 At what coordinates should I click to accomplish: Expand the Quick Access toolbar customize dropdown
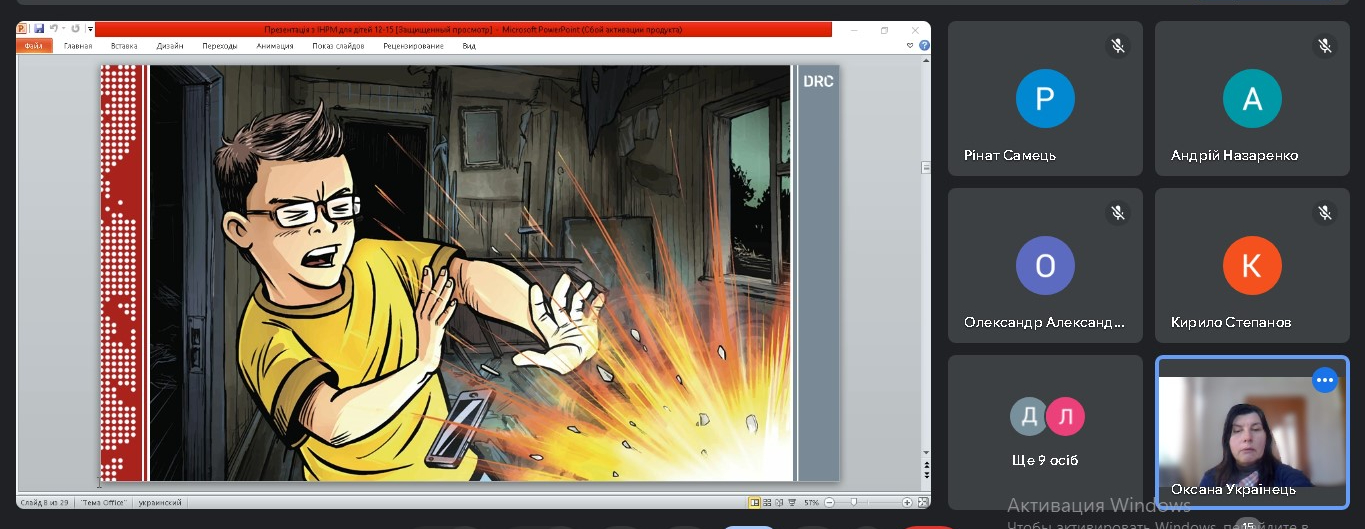pos(90,29)
